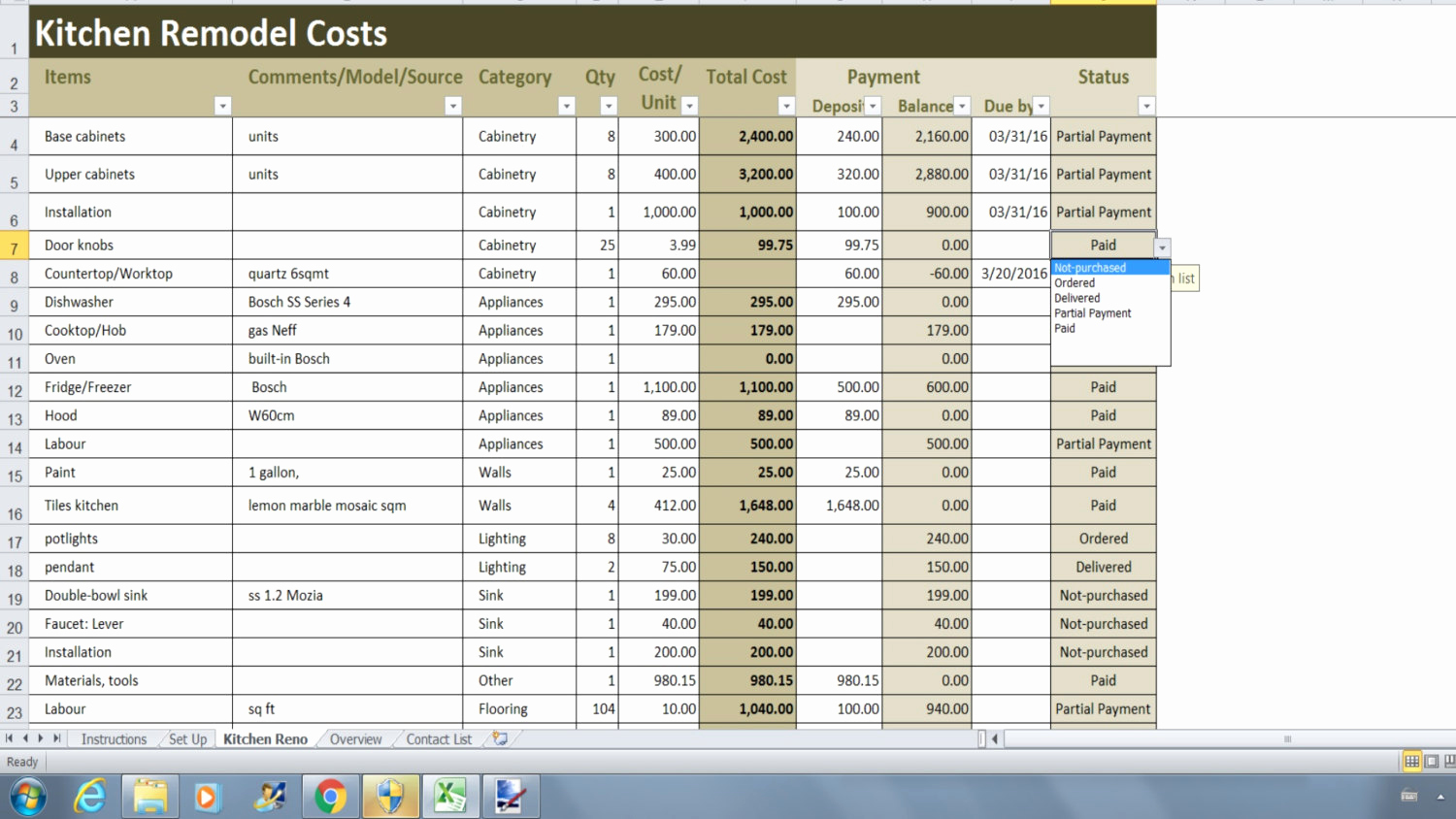Select the '980.15' deposit cell
Viewport: 1456px width, 819px height.
coord(840,681)
